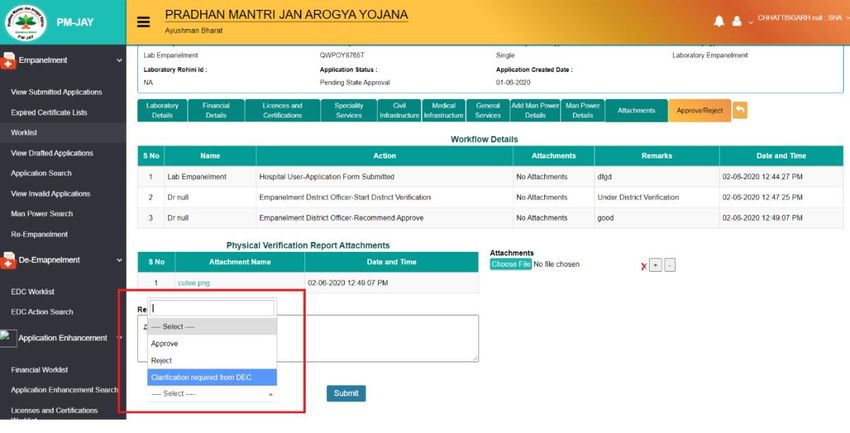Click the Submit button

point(346,393)
